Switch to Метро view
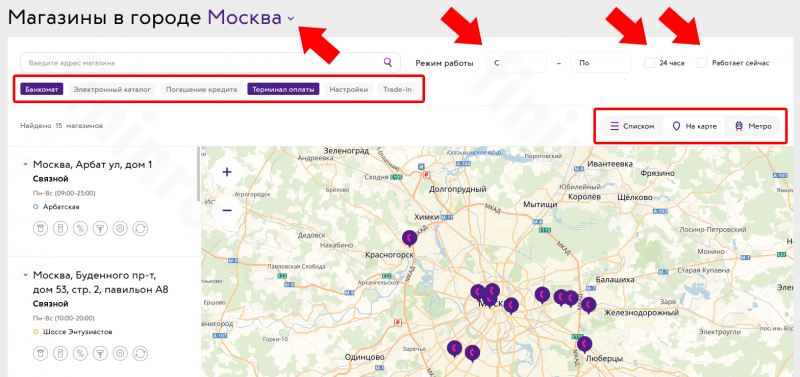 (753, 126)
